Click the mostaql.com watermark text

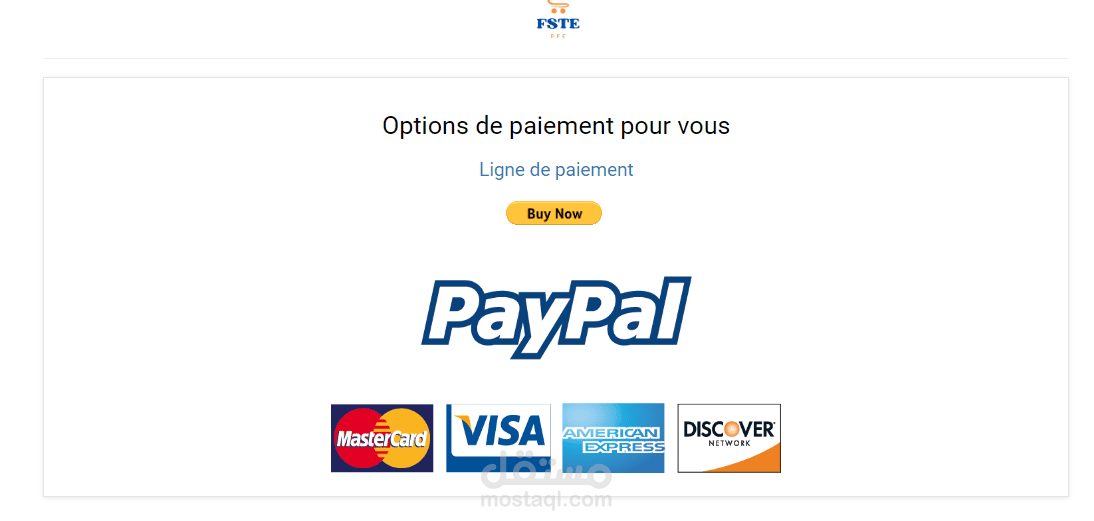coord(547,499)
